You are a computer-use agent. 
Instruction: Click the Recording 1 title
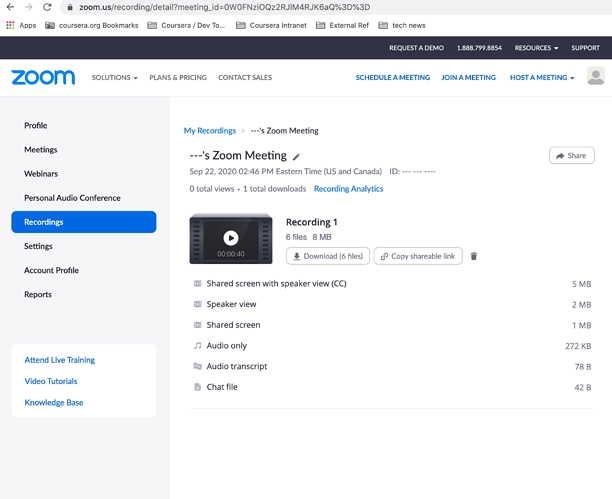click(x=311, y=222)
